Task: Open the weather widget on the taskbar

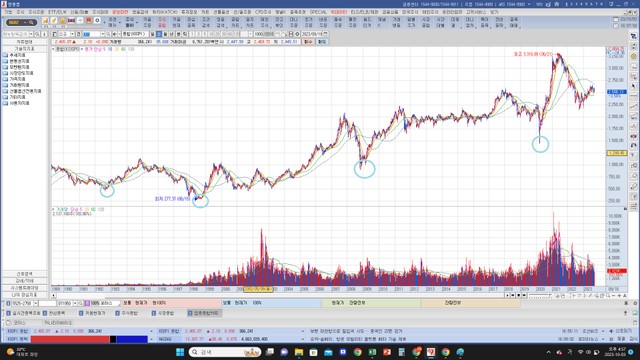Action: [22, 352]
